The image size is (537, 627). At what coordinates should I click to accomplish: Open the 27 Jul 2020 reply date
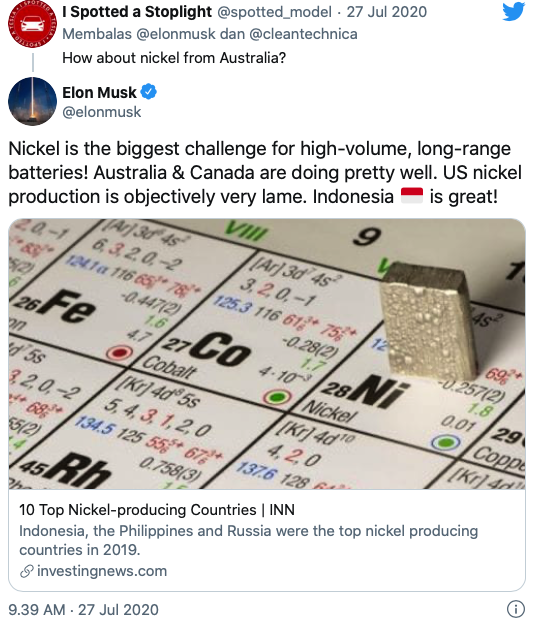click(387, 12)
